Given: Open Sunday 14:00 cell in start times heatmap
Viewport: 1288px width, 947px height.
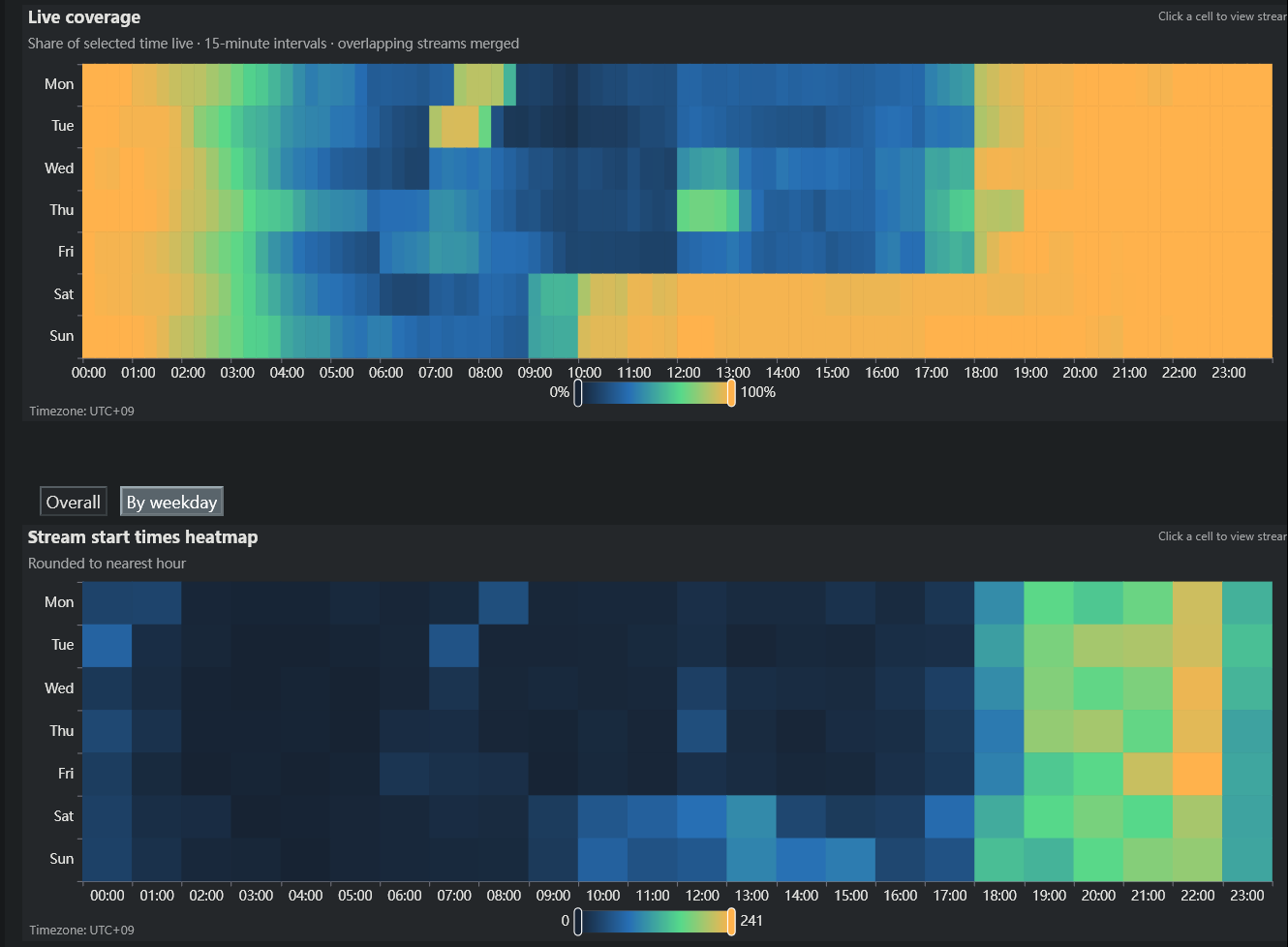Looking at the screenshot, I should pos(801,859).
